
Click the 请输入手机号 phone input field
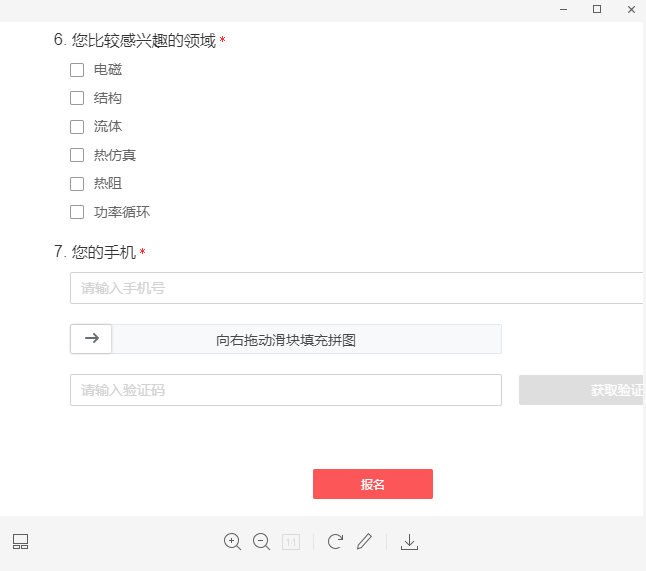(355, 288)
